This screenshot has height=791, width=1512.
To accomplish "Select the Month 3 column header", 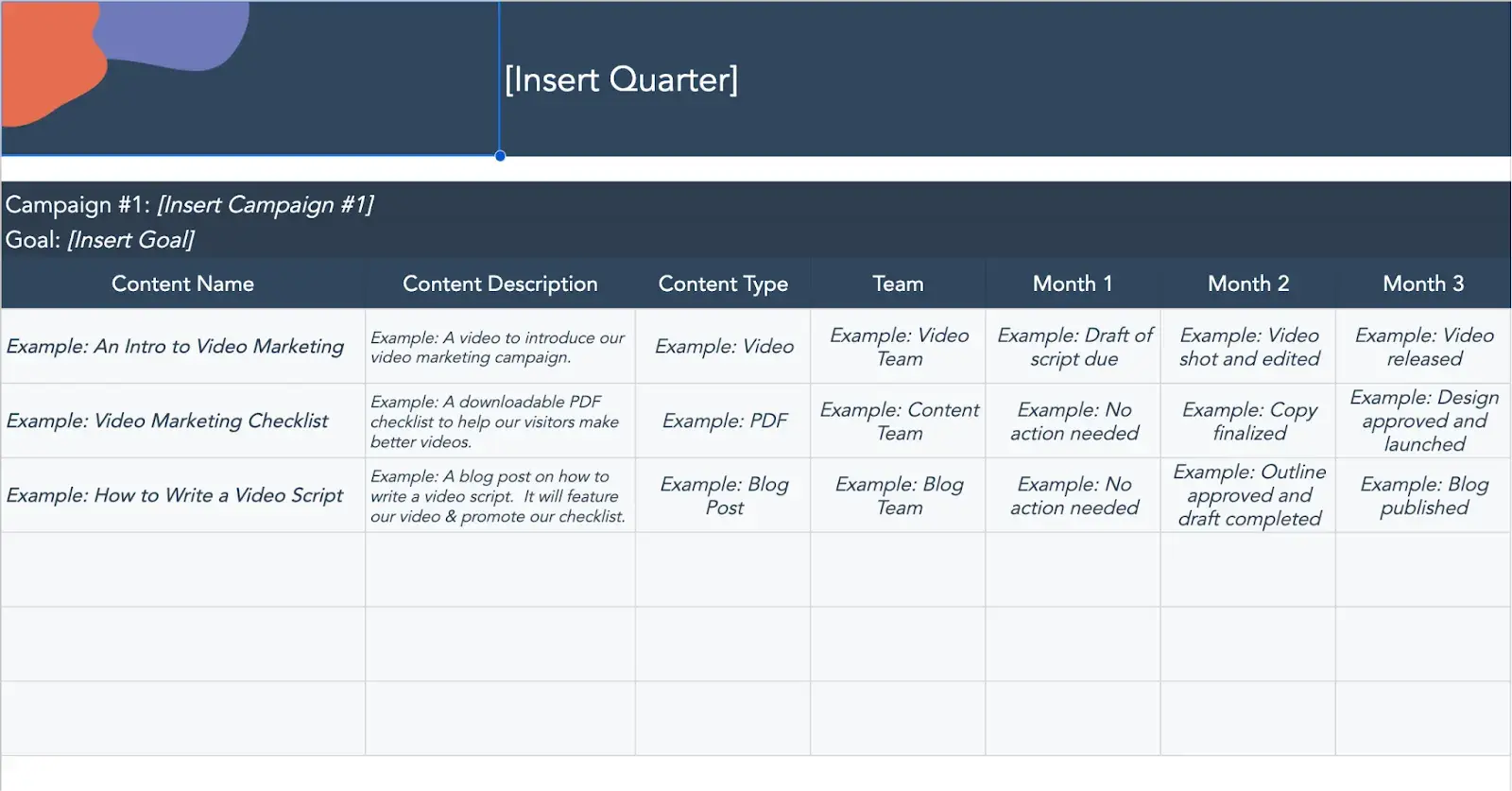I will pyautogui.click(x=1423, y=284).
